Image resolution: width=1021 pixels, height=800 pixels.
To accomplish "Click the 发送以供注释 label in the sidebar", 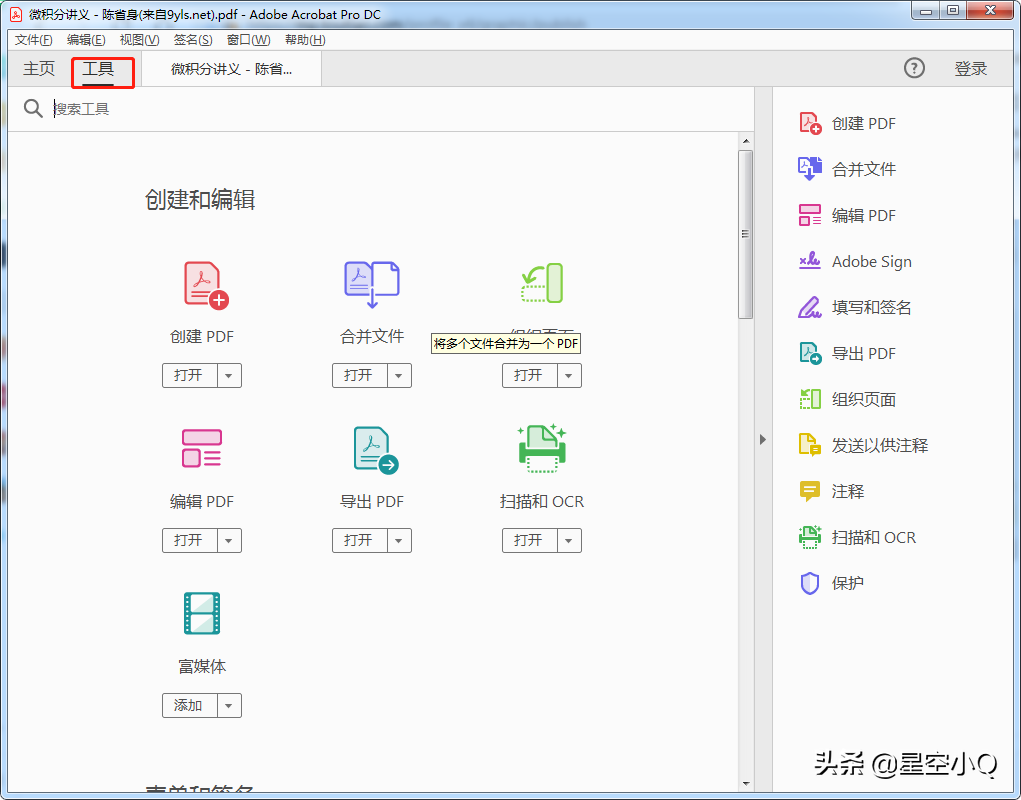I will pyautogui.click(x=880, y=445).
